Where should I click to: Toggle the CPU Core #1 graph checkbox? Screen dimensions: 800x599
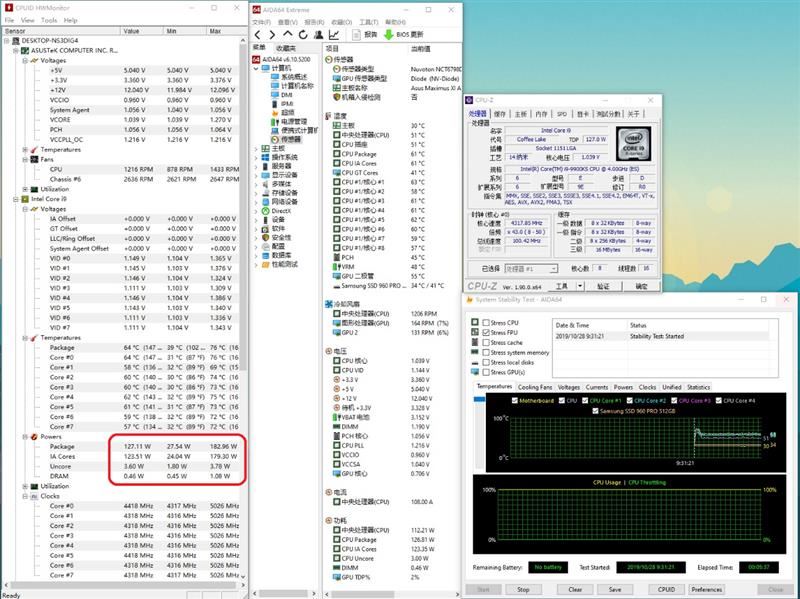tap(585, 401)
